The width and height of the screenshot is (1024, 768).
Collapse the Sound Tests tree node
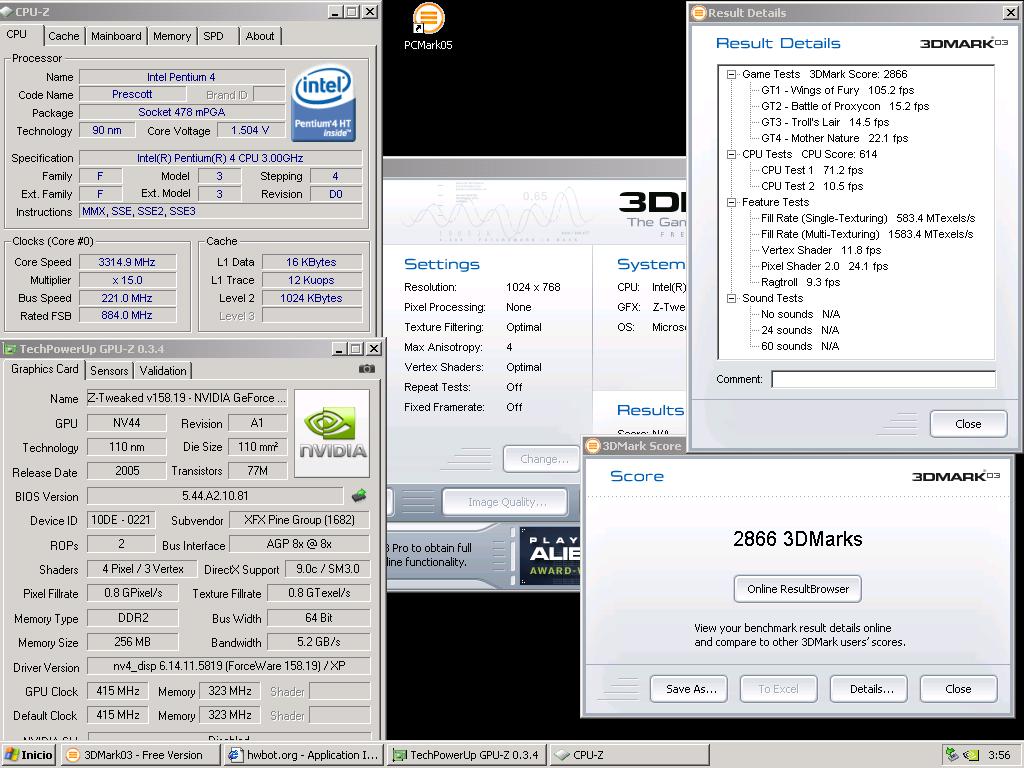(x=731, y=298)
